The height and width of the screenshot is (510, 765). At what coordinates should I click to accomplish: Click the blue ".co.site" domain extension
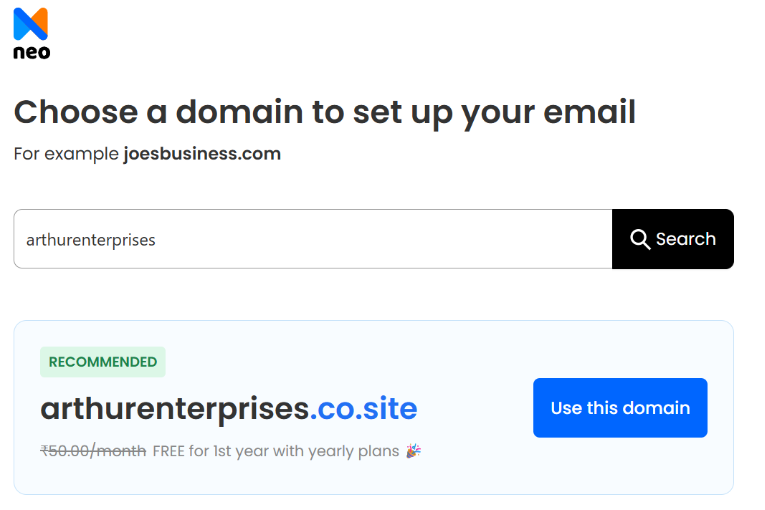(x=363, y=408)
